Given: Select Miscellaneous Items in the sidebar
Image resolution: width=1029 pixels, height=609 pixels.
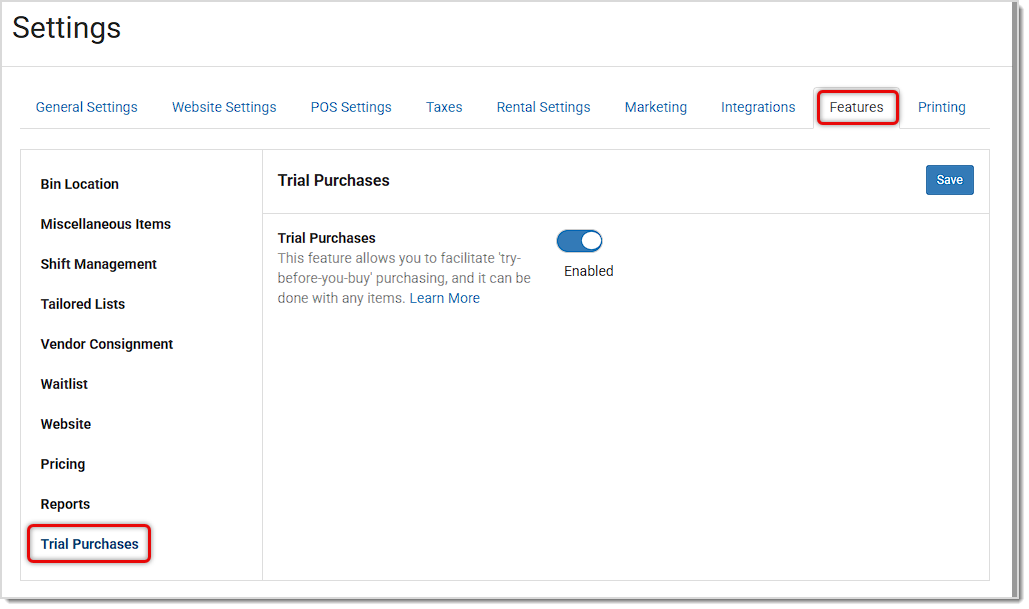Looking at the screenshot, I should coord(106,224).
